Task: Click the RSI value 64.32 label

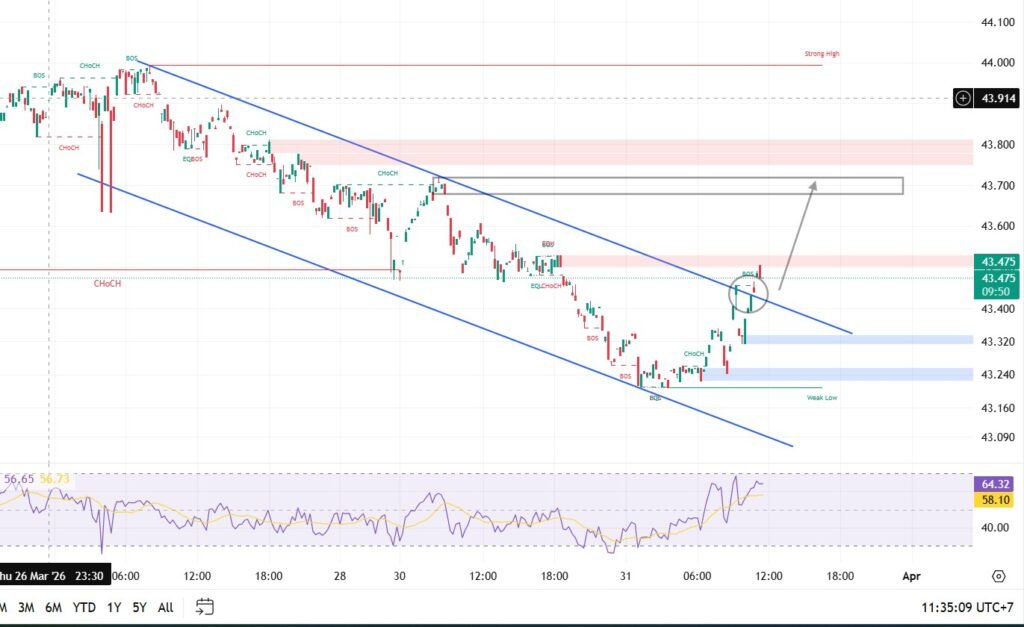Action: coord(994,482)
